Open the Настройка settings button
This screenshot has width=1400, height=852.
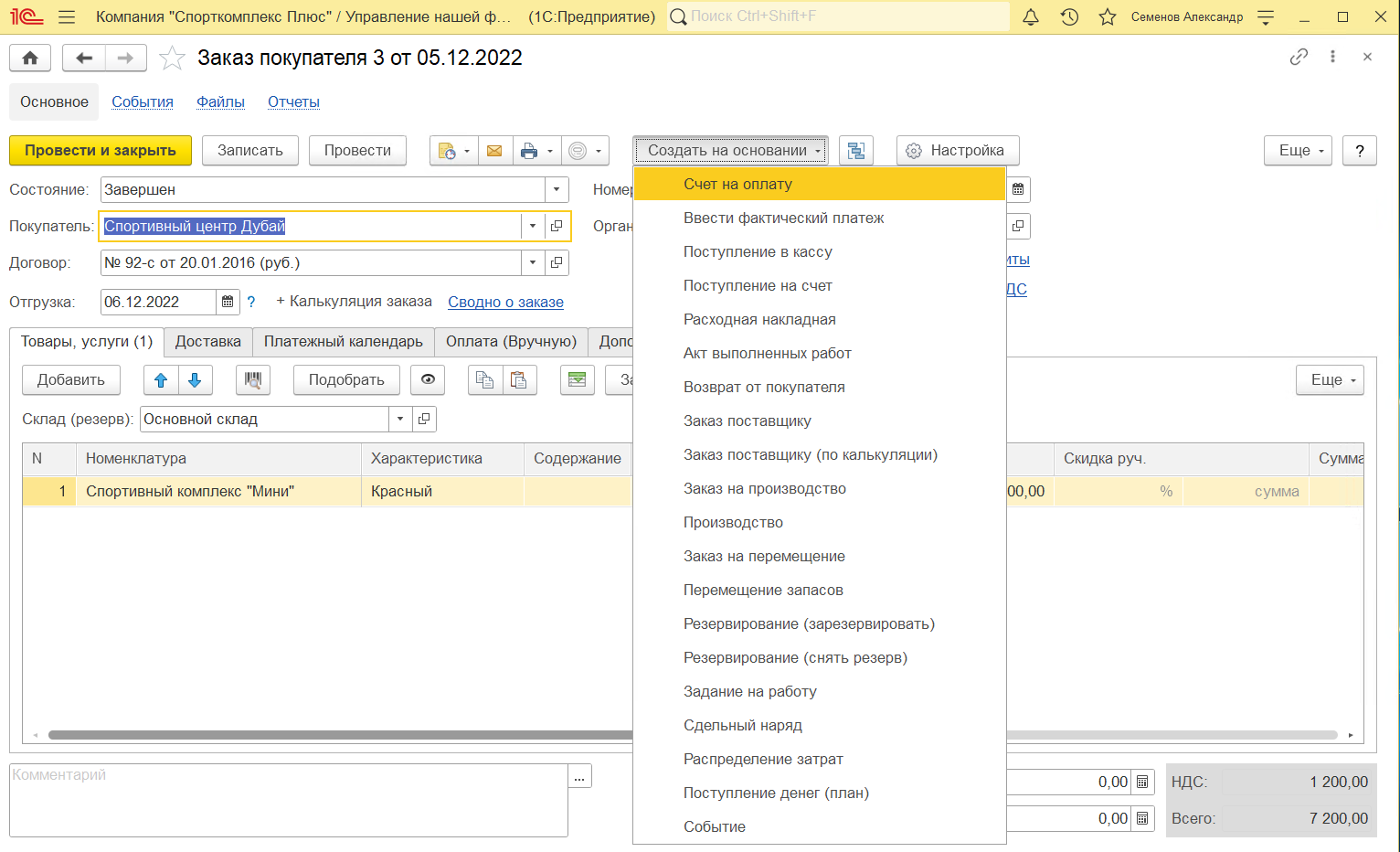[958, 151]
